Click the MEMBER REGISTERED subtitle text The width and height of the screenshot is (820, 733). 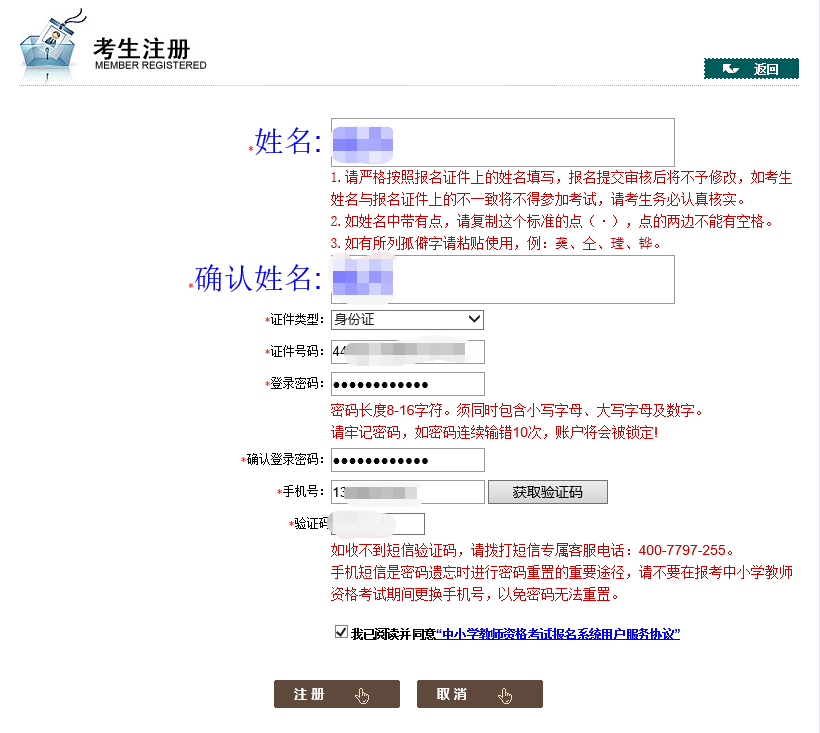pyautogui.click(x=150, y=66)
